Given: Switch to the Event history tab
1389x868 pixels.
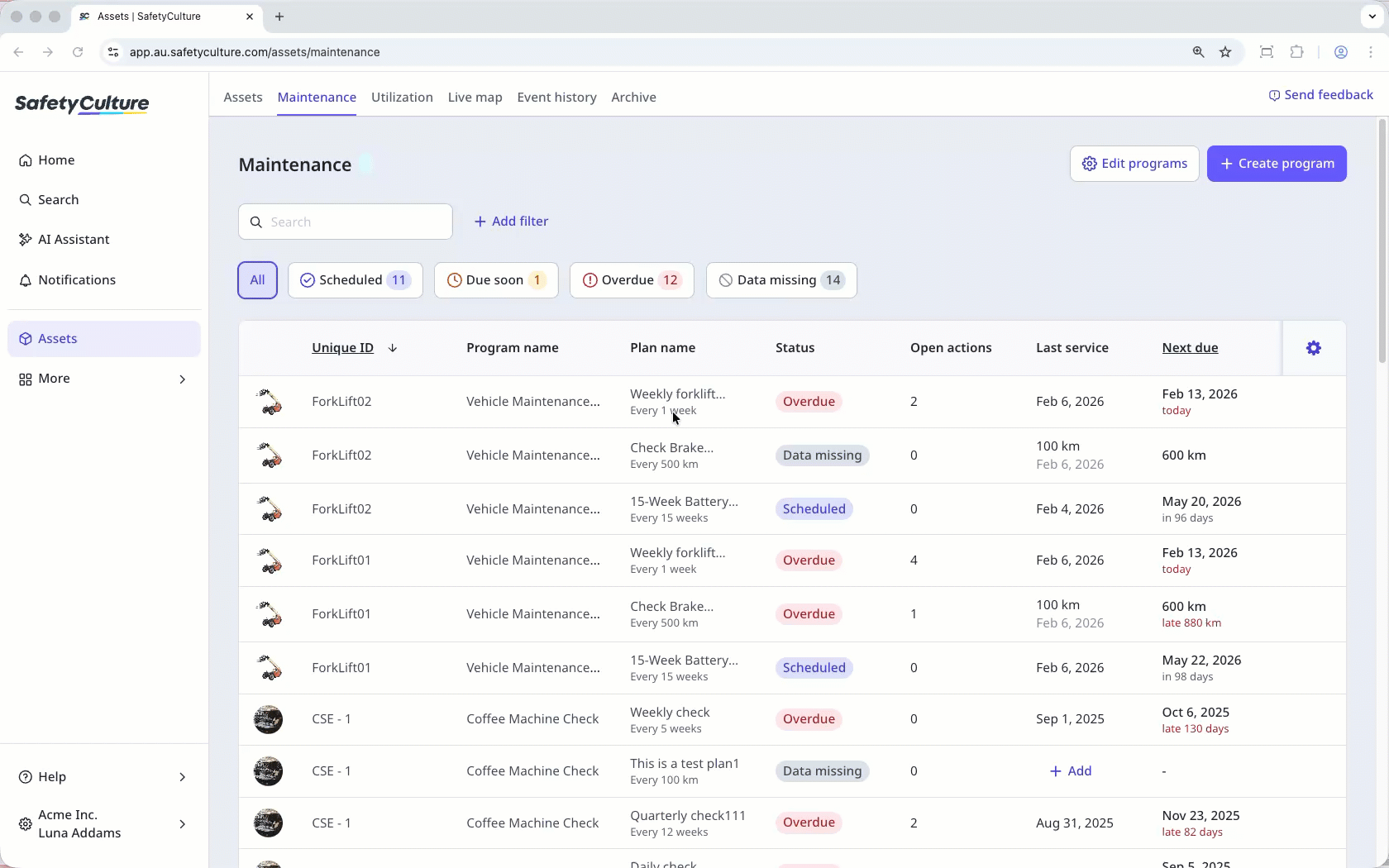Looking at the screenshot, I should click(557, 98).
